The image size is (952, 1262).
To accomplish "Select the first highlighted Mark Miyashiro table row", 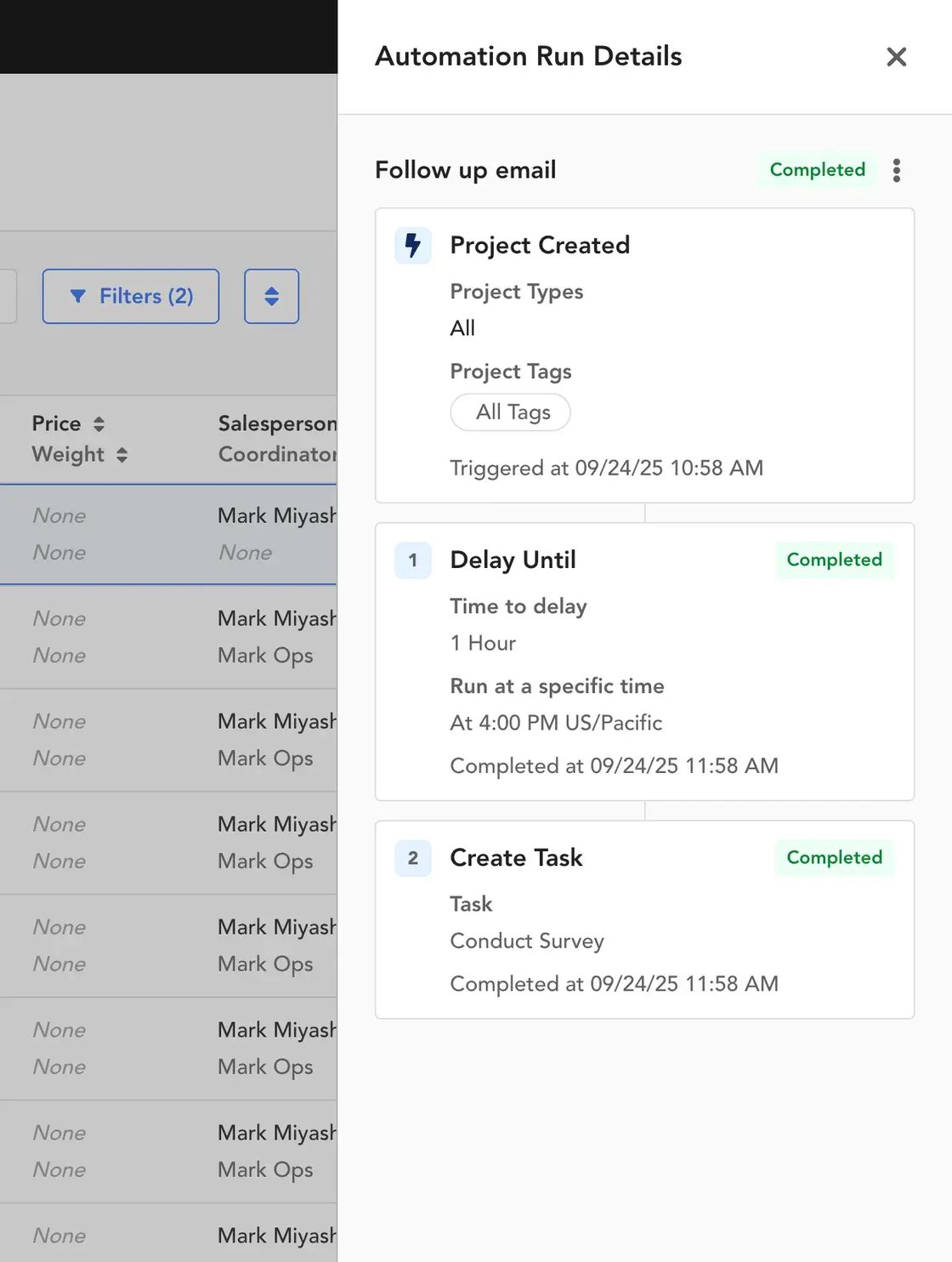I will [x=168, y=534].
